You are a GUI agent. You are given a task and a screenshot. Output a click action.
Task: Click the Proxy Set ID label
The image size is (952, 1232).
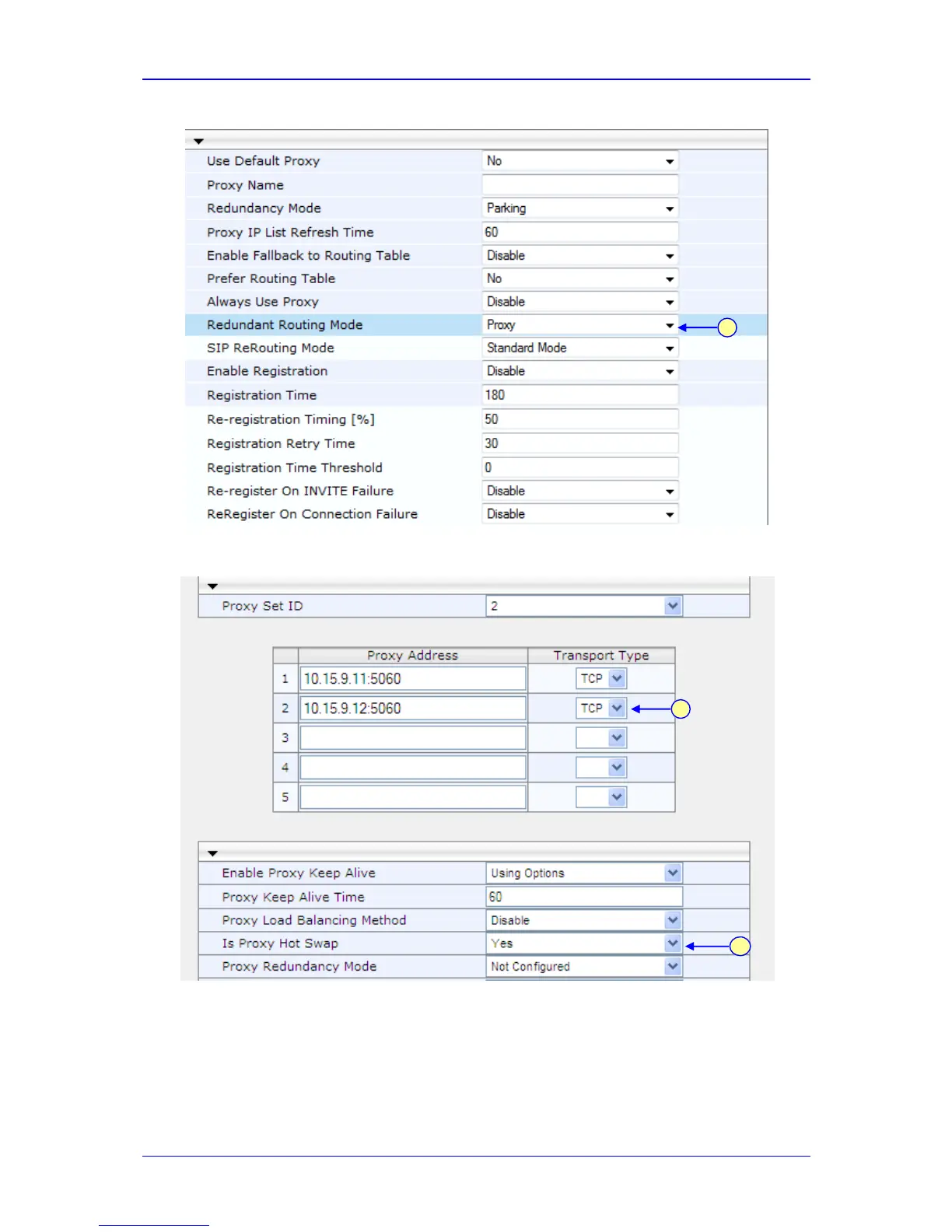point(262,606)
